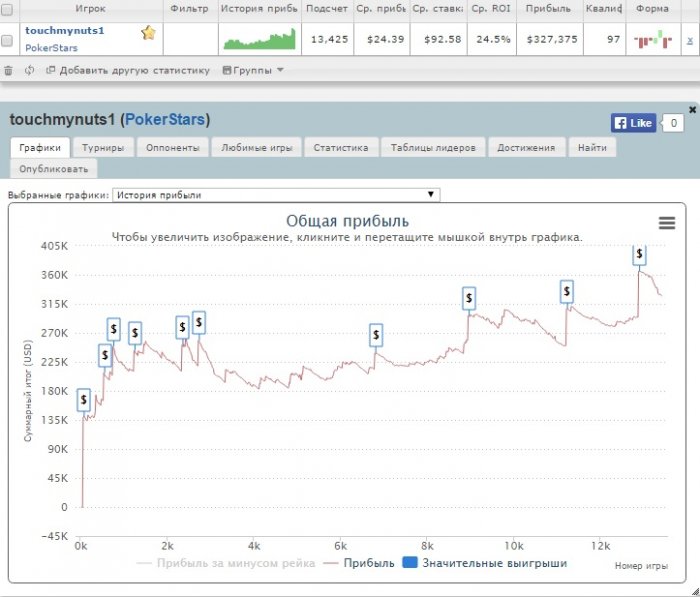700x597 pixels.
Task: Click the trash delete icon
Action: pyautogui.click(x=9, y=71)
